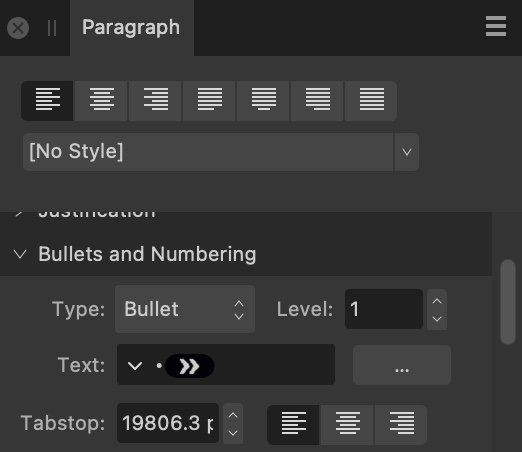Select Justify All paragraph alignment

pos(371,100)
